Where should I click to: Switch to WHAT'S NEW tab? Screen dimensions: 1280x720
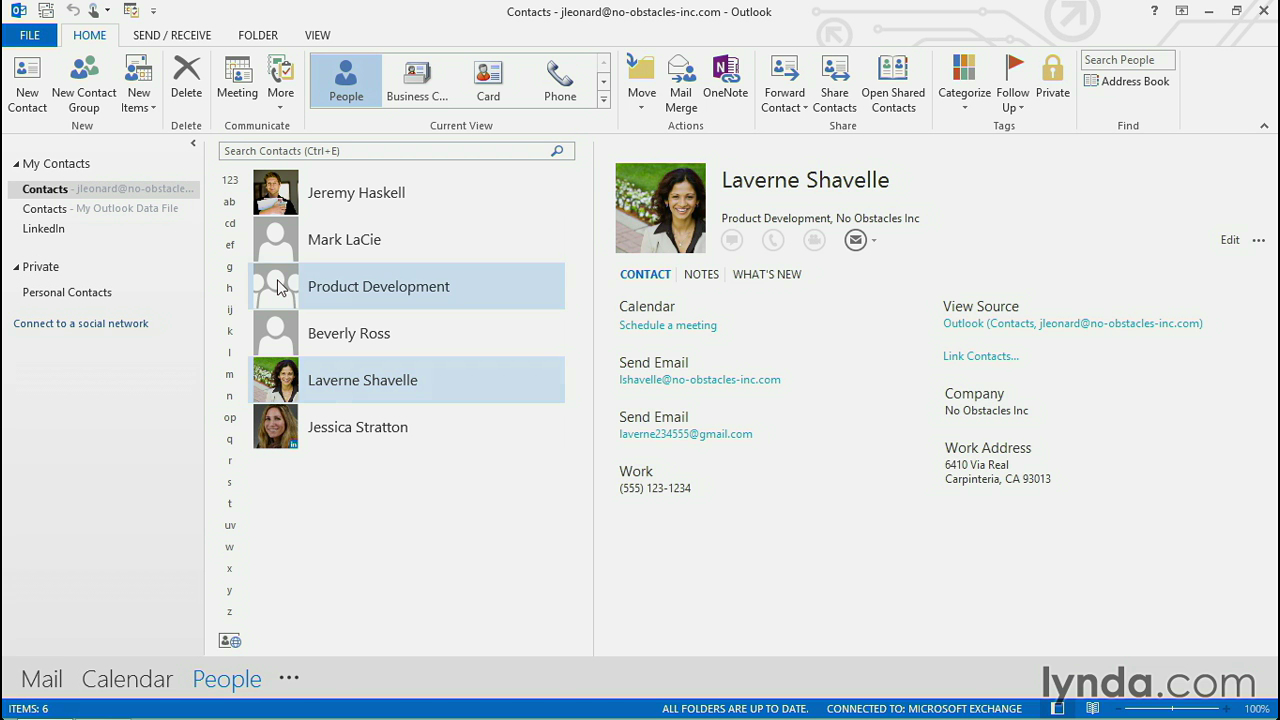(767, 274)
